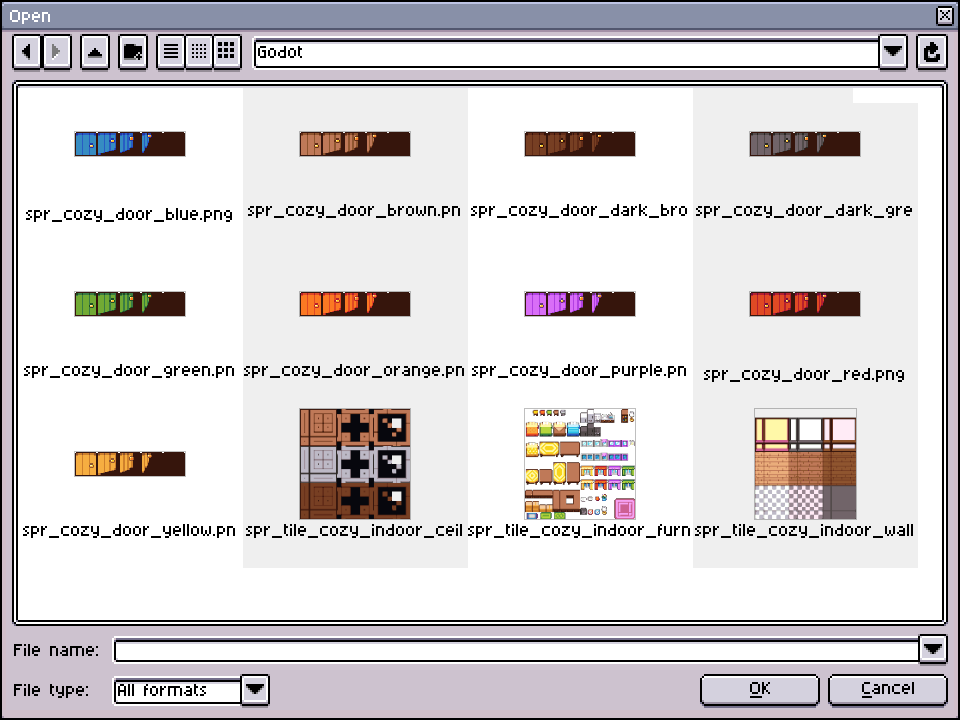Expand the location path dropdown
Image resolution: width=960 pixels, height=720 pixels.
(x=893, y=52)
